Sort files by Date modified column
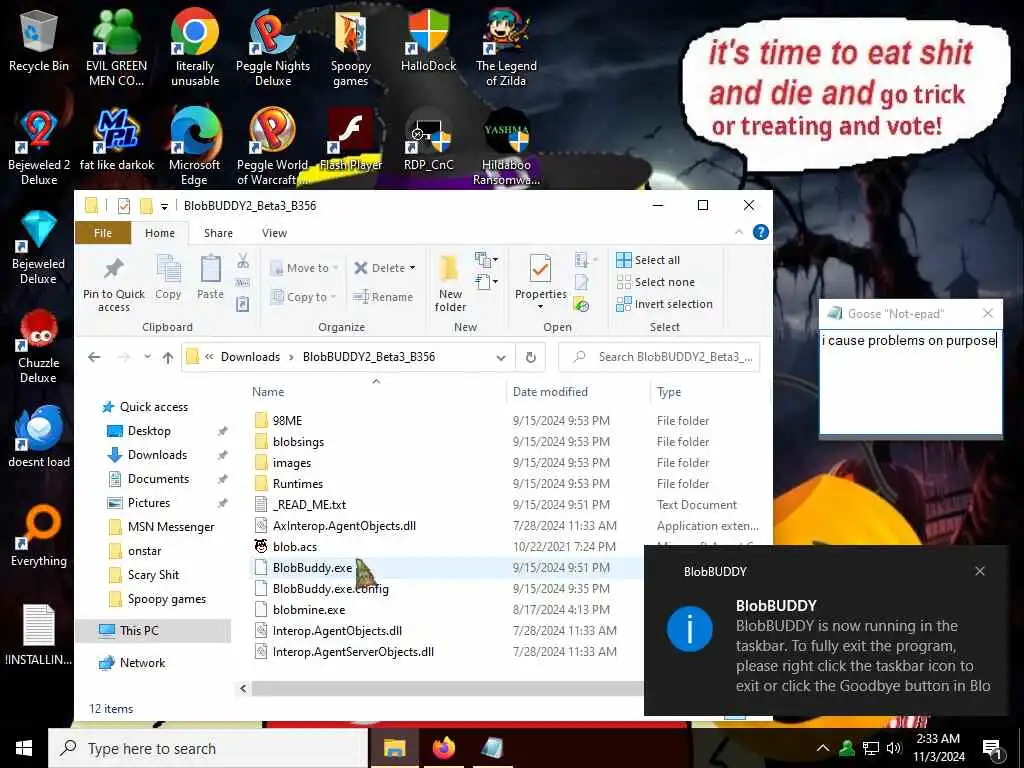The height and width of the screenshot is (768, 1024). [551, 392]
